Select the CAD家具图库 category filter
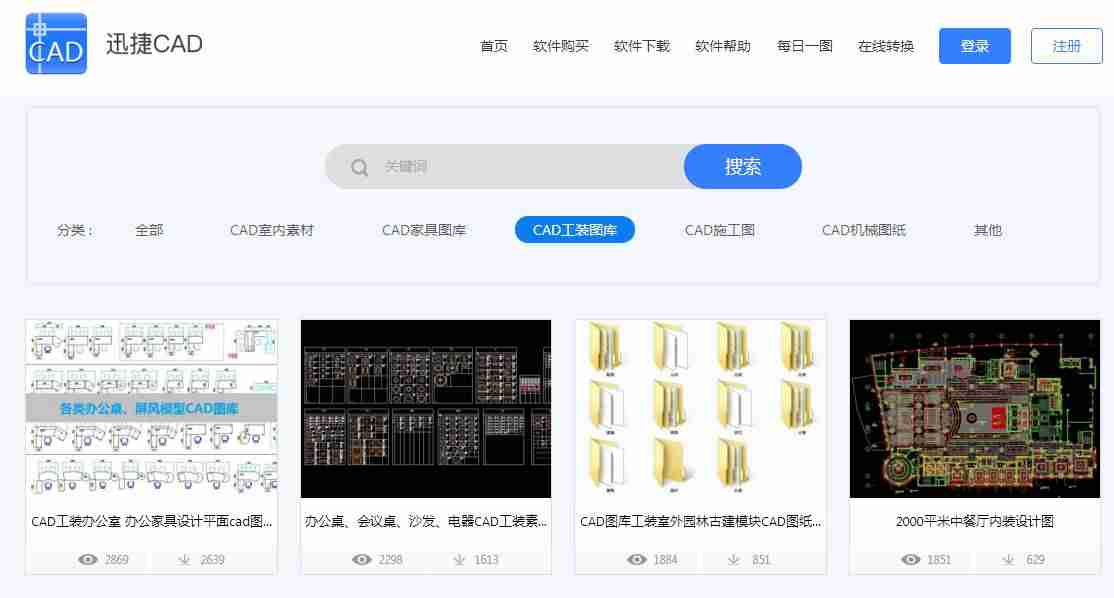This screenshot has height=598, width=1114. (424, 230)
